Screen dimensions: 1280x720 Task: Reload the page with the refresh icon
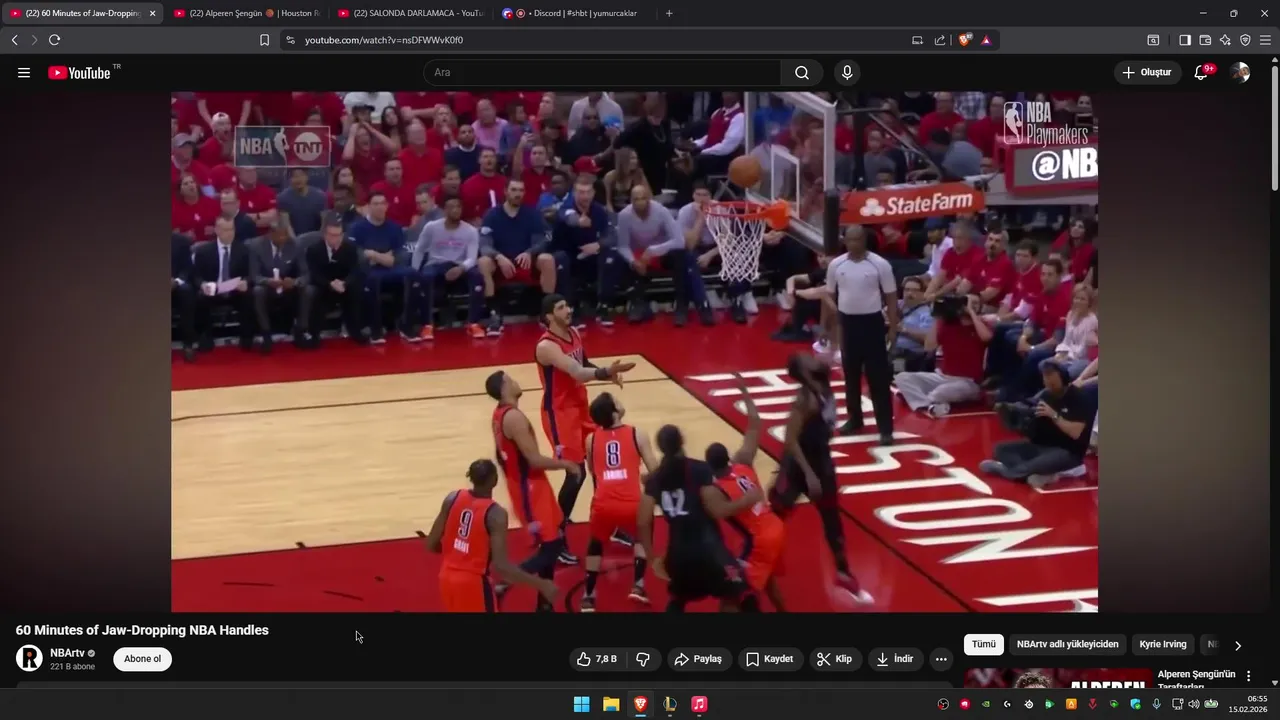54,40
